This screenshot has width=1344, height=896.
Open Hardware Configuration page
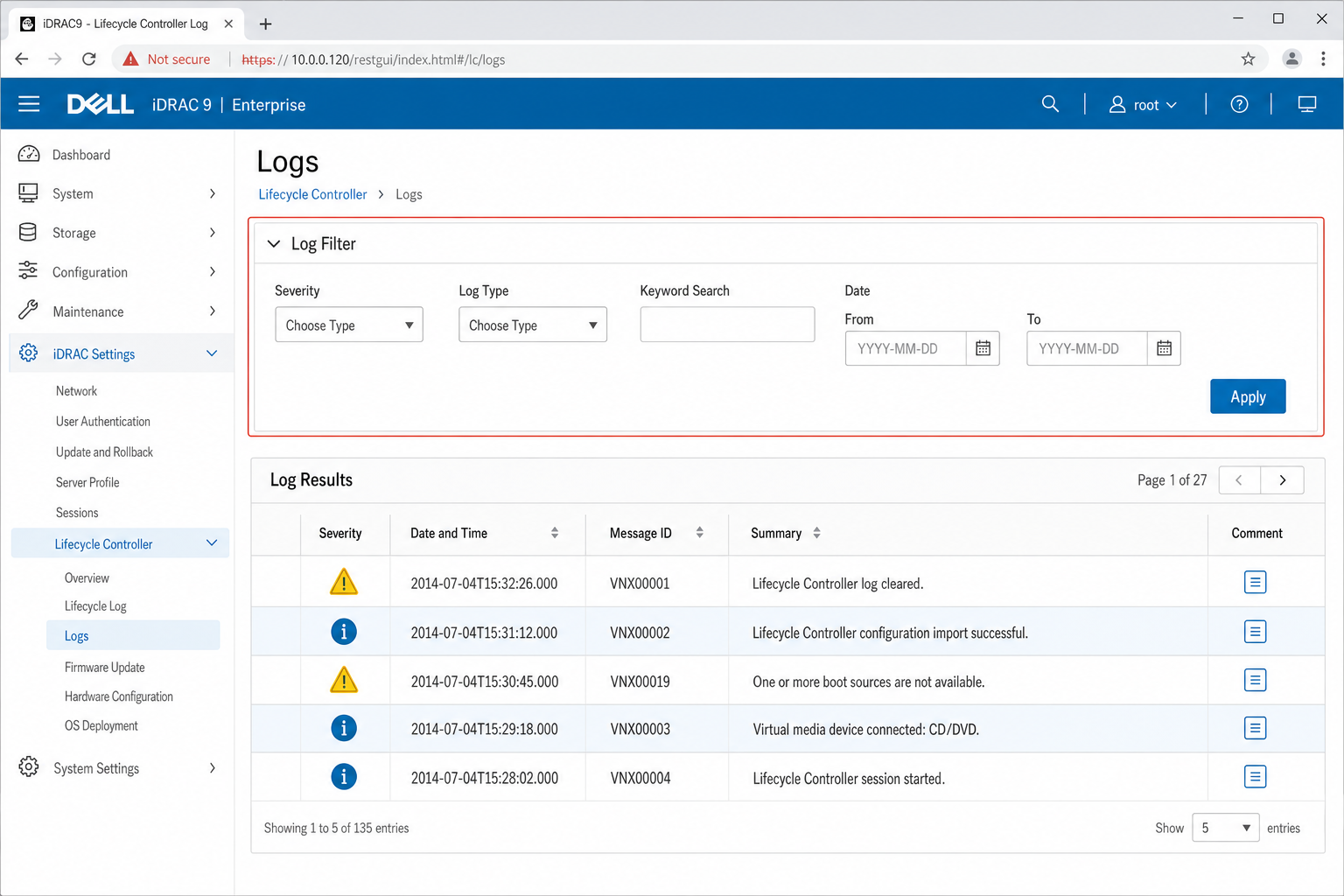point(119,696)
